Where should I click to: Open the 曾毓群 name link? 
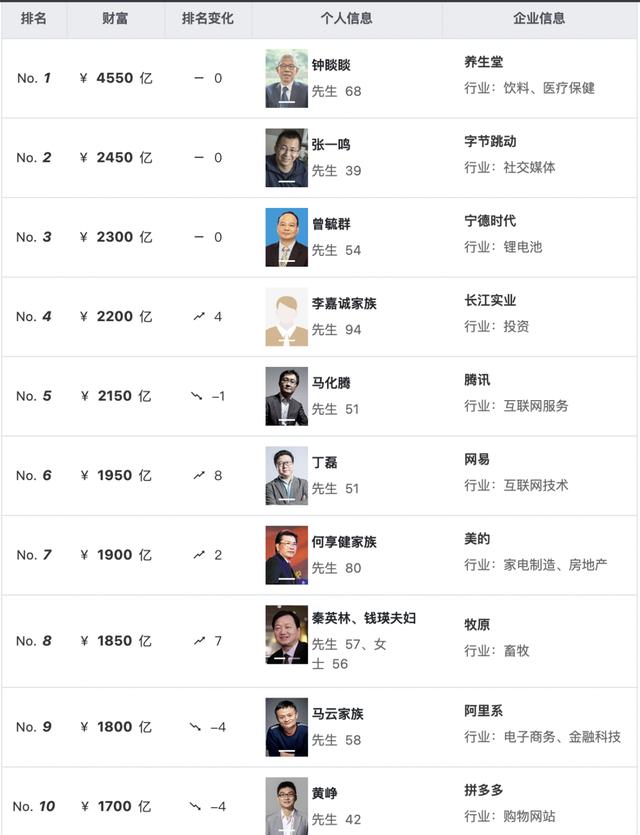(331, 224)
